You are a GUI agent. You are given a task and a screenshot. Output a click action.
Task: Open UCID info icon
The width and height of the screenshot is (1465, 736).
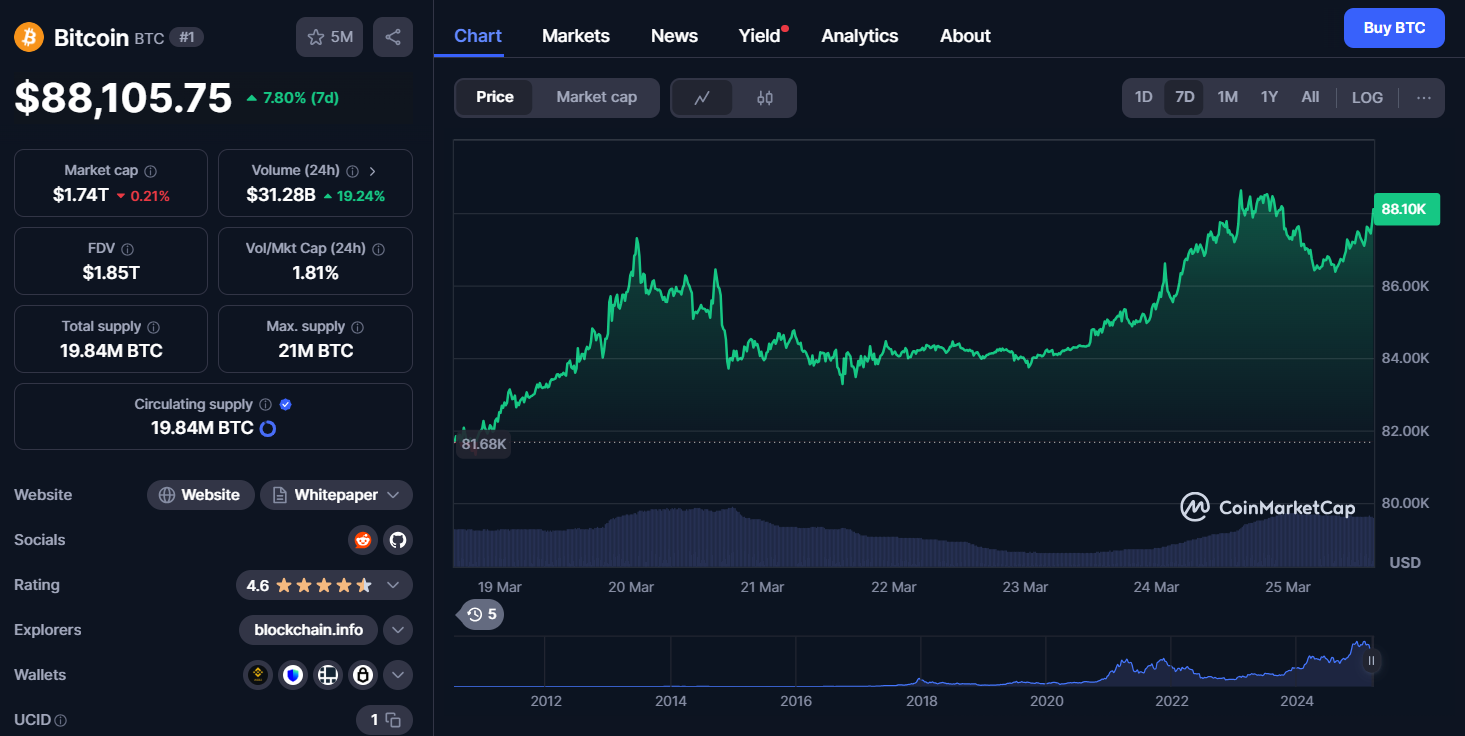tap(61, 720)
